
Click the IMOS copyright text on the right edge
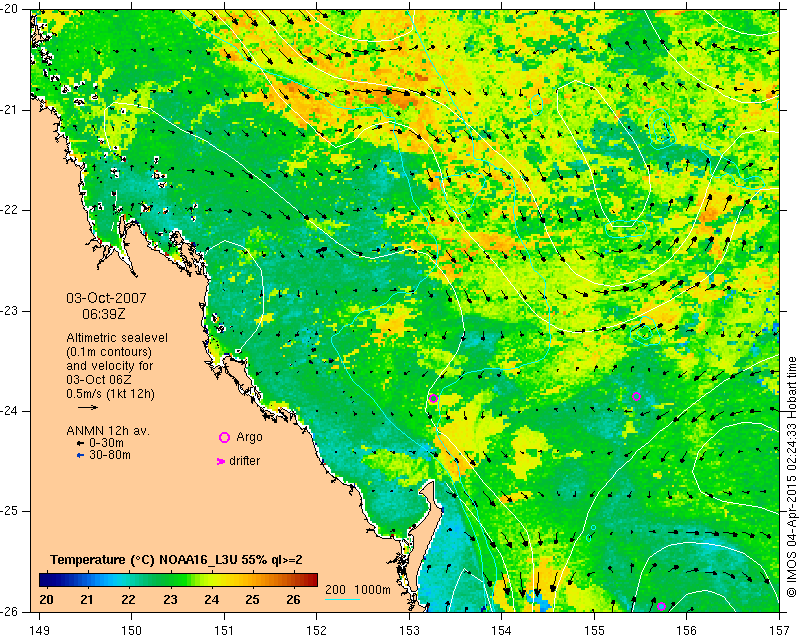pyautogui.click(x=791, y=477)
